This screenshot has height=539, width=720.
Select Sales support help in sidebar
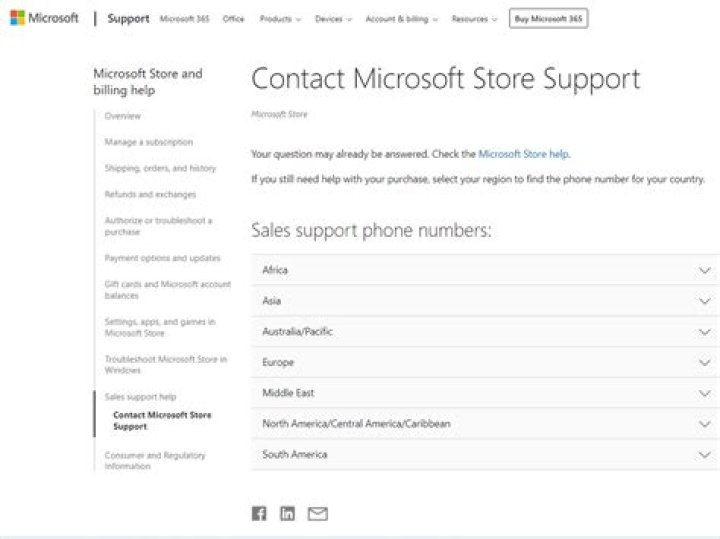click(x=140, y=397)
